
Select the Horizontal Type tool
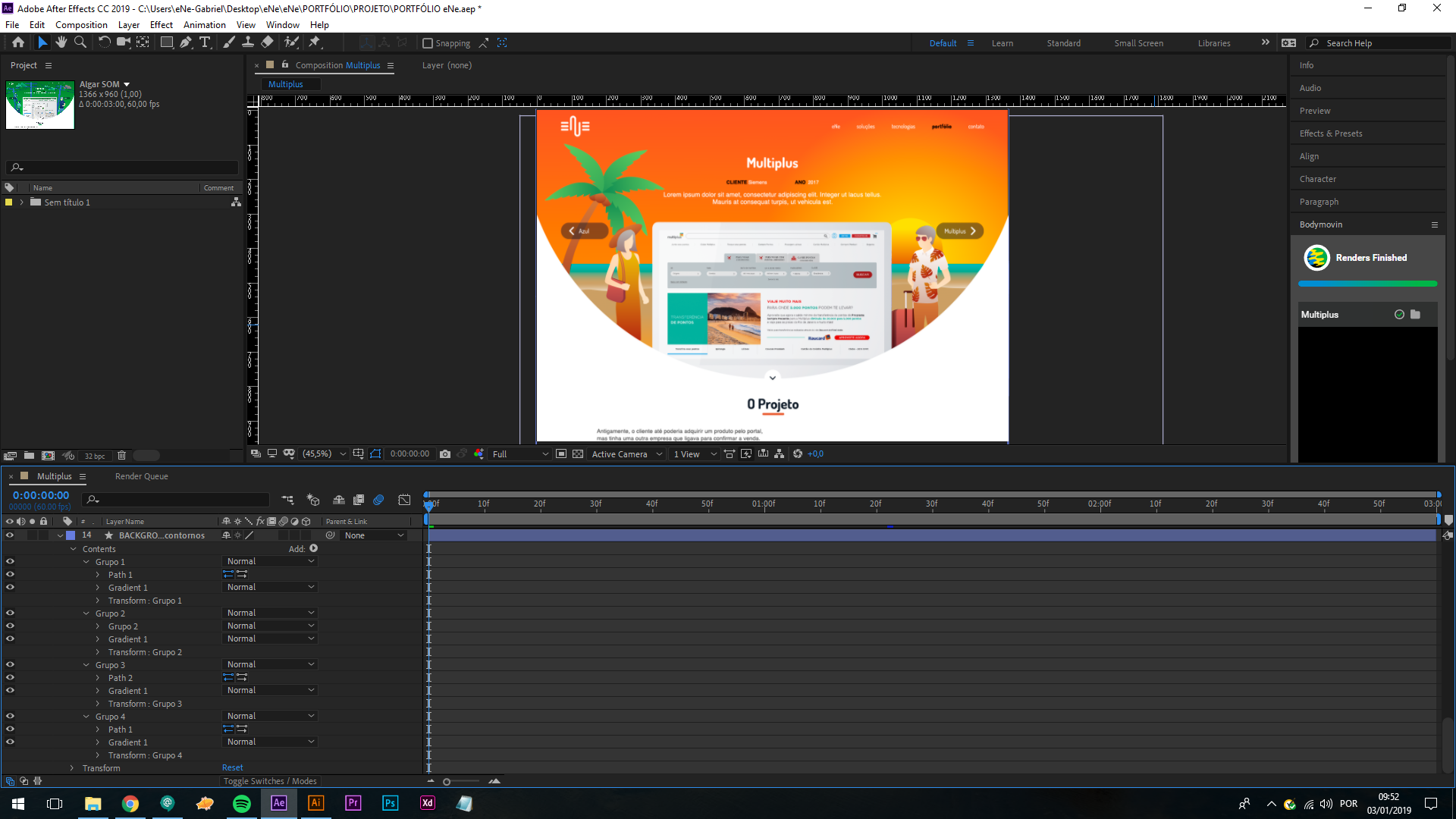(x=205, y=42)
